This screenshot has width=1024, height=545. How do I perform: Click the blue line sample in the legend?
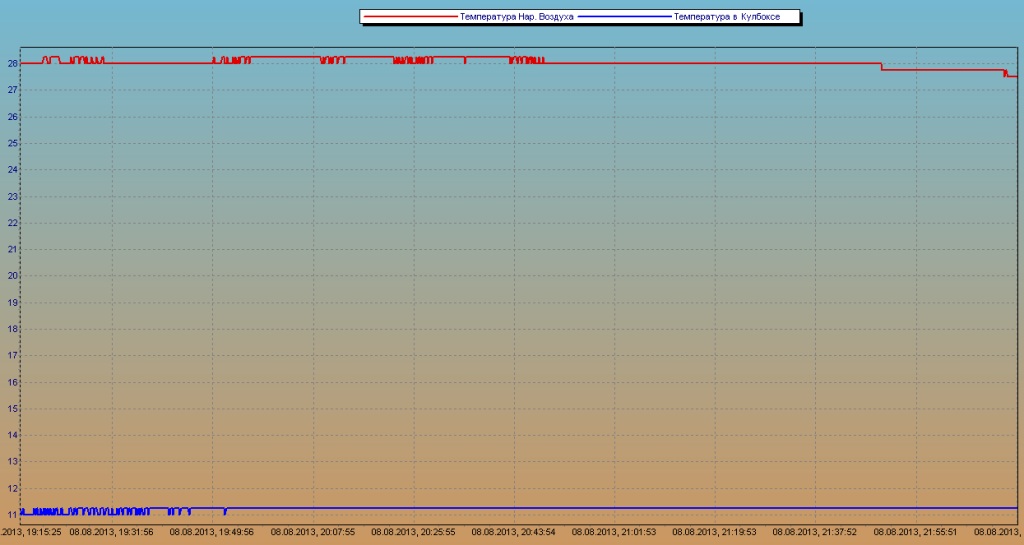(625, 17)
